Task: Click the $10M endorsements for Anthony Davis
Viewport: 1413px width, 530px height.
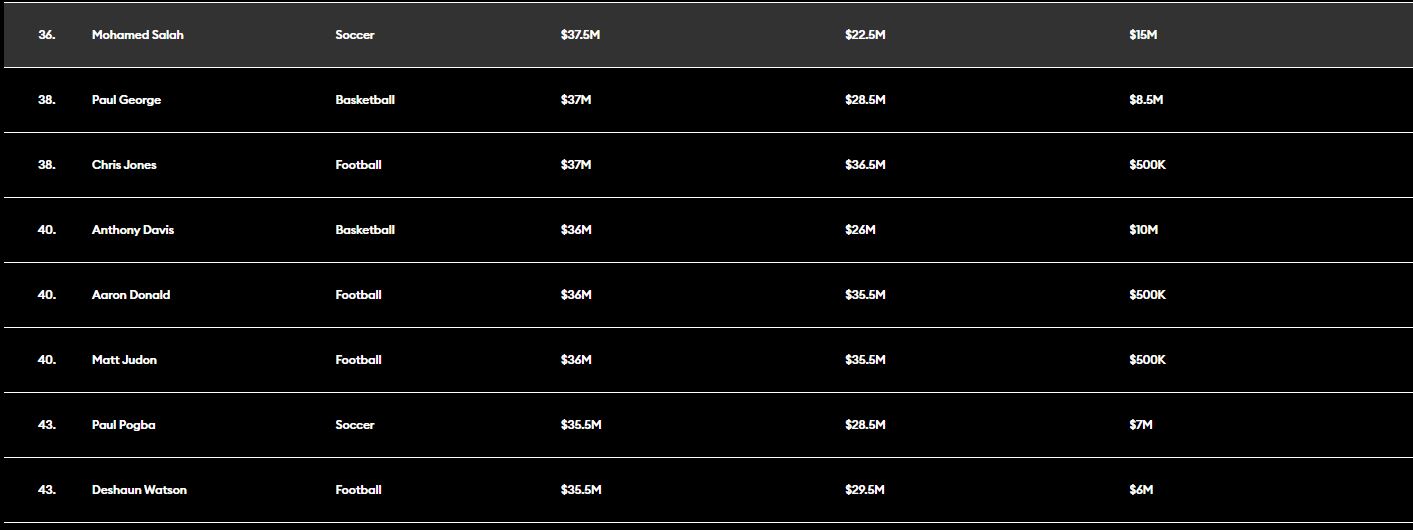Action: (x=1143, y=230)
